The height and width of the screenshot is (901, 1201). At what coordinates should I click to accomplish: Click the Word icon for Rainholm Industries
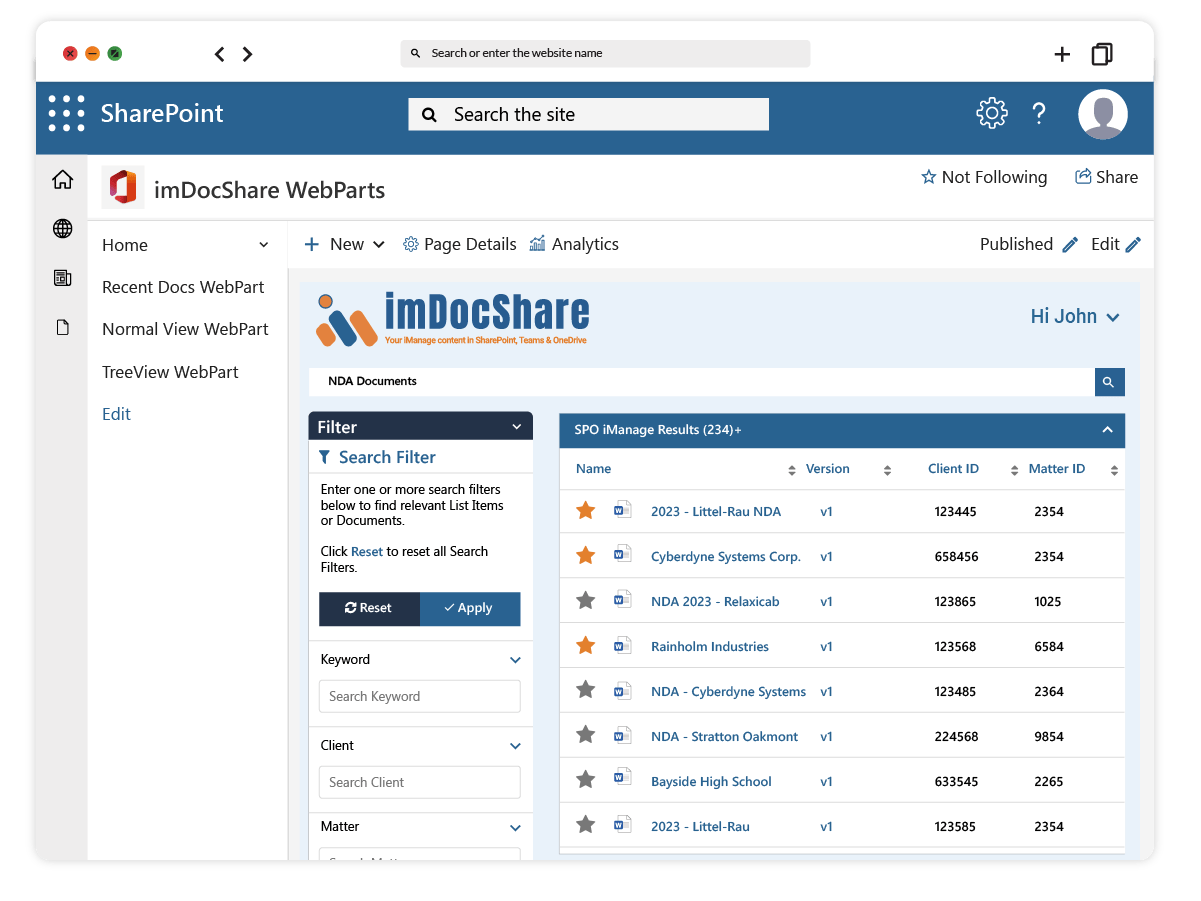[622, 645]
